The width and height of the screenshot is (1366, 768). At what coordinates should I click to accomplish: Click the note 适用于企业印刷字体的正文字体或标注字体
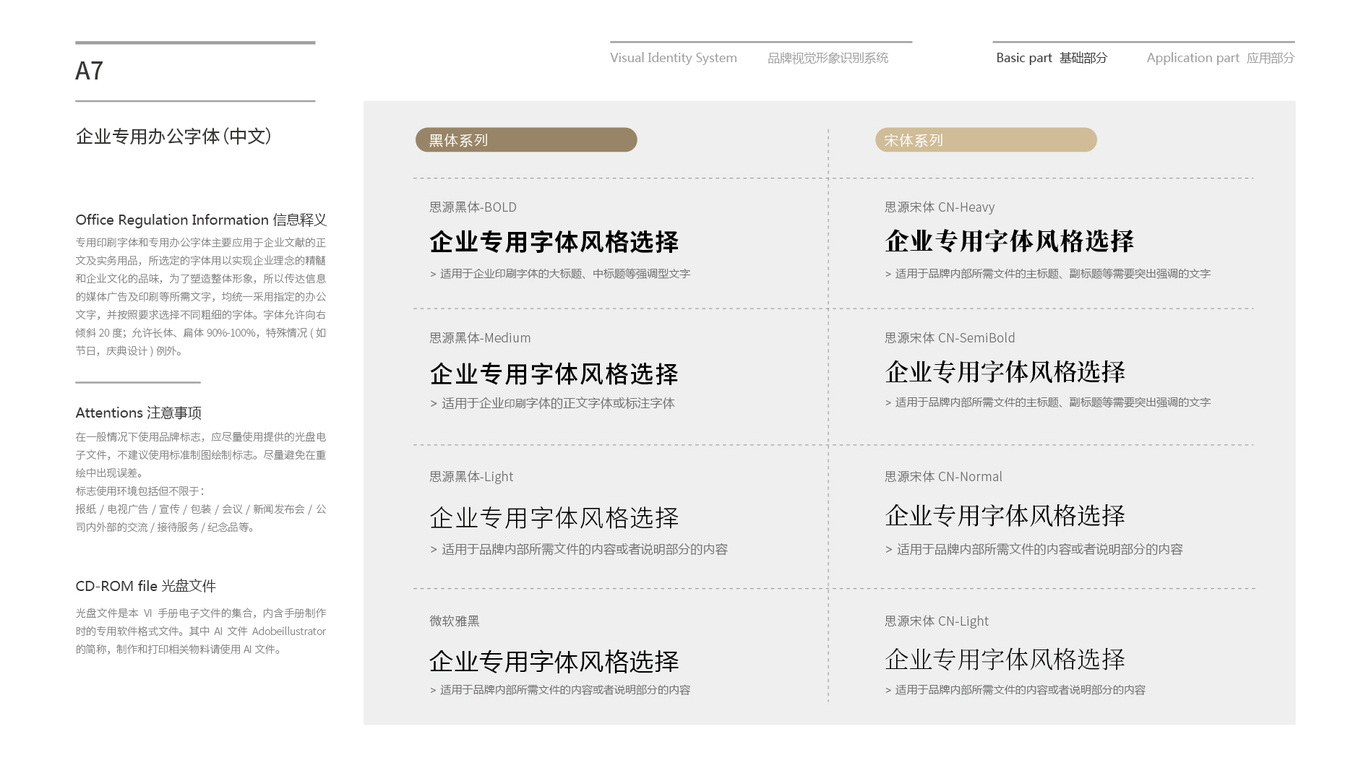click(552, 404)
